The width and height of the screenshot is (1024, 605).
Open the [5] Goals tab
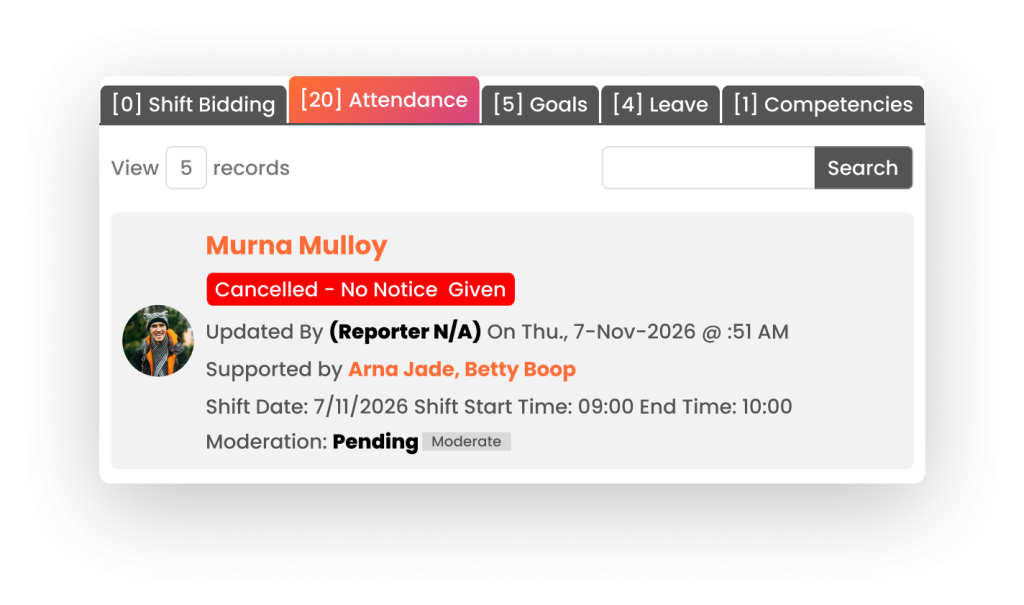click(540, 103)
